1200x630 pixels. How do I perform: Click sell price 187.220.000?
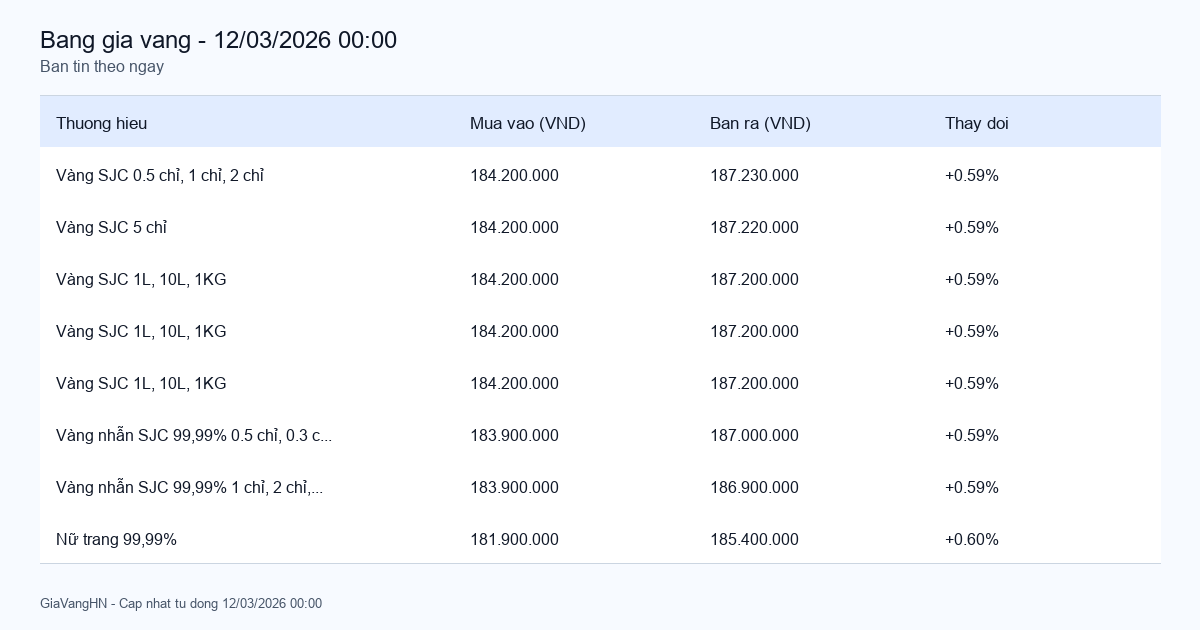click(754, 227)
